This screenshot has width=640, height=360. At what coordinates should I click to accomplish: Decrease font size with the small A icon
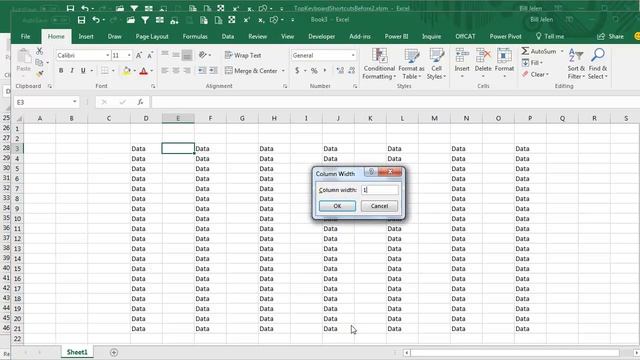pos(150,55)
